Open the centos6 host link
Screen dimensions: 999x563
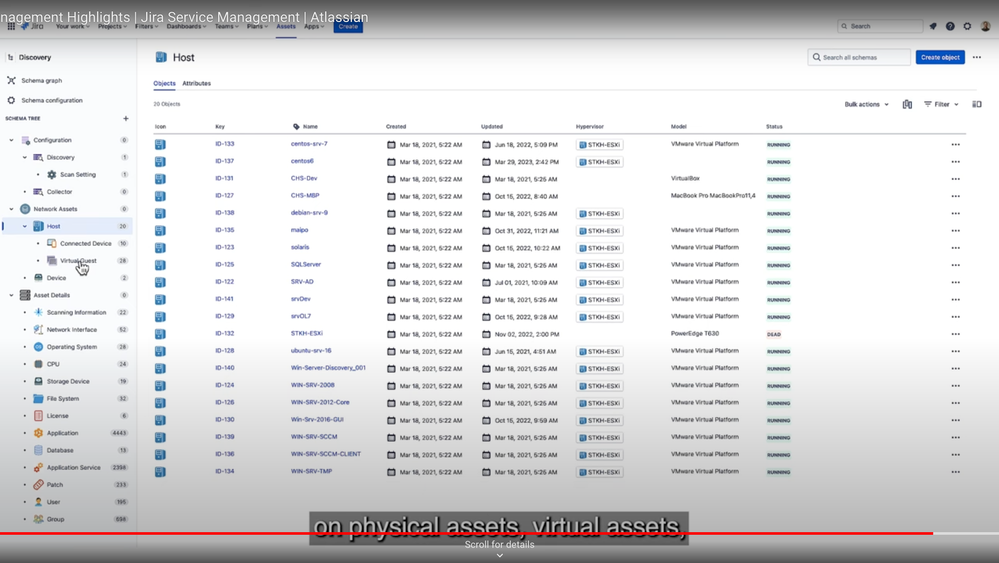pos(302,161)
